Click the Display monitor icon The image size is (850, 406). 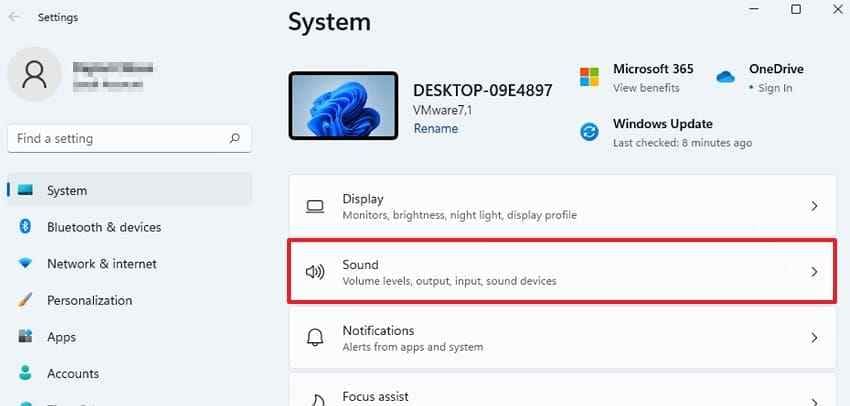[x=315, y=207]
